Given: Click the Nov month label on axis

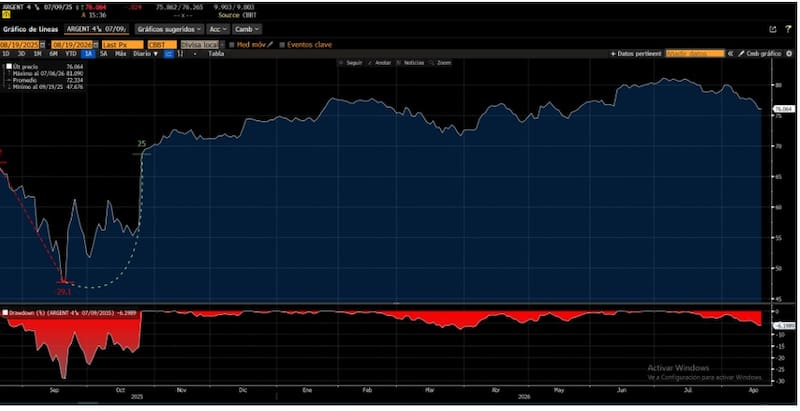Looking at the screenshot, I should coord(181,390).
